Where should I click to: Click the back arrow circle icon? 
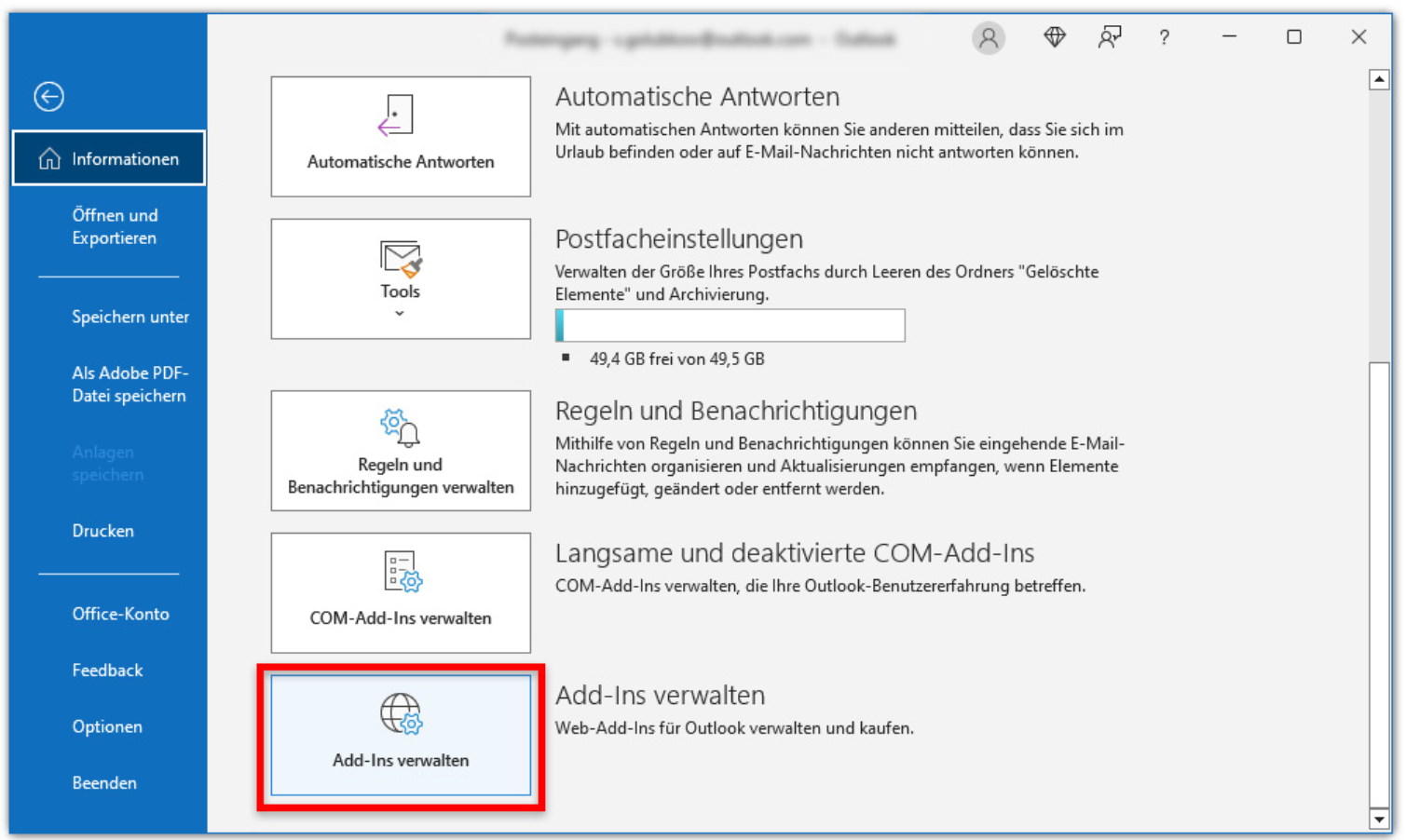coord(48,96)
